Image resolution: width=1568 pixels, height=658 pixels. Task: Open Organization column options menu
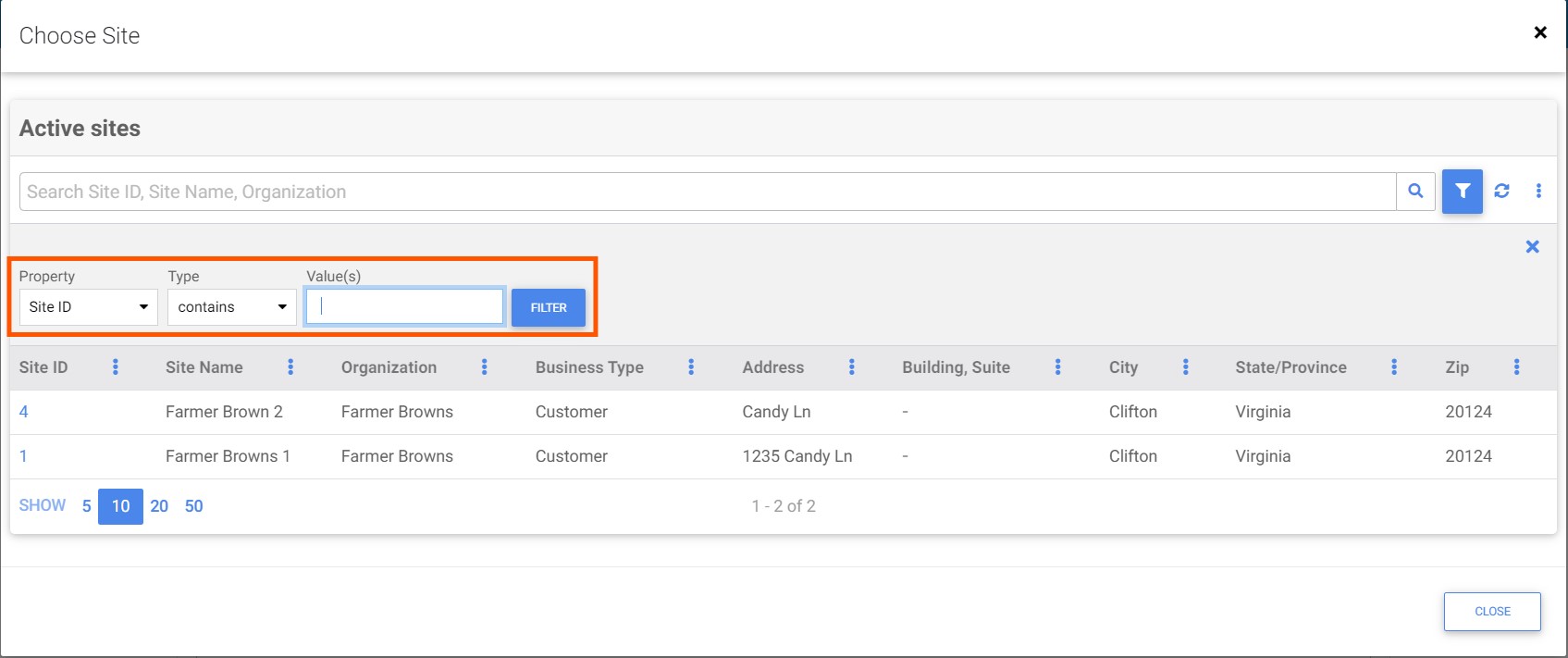coord(484,367)
